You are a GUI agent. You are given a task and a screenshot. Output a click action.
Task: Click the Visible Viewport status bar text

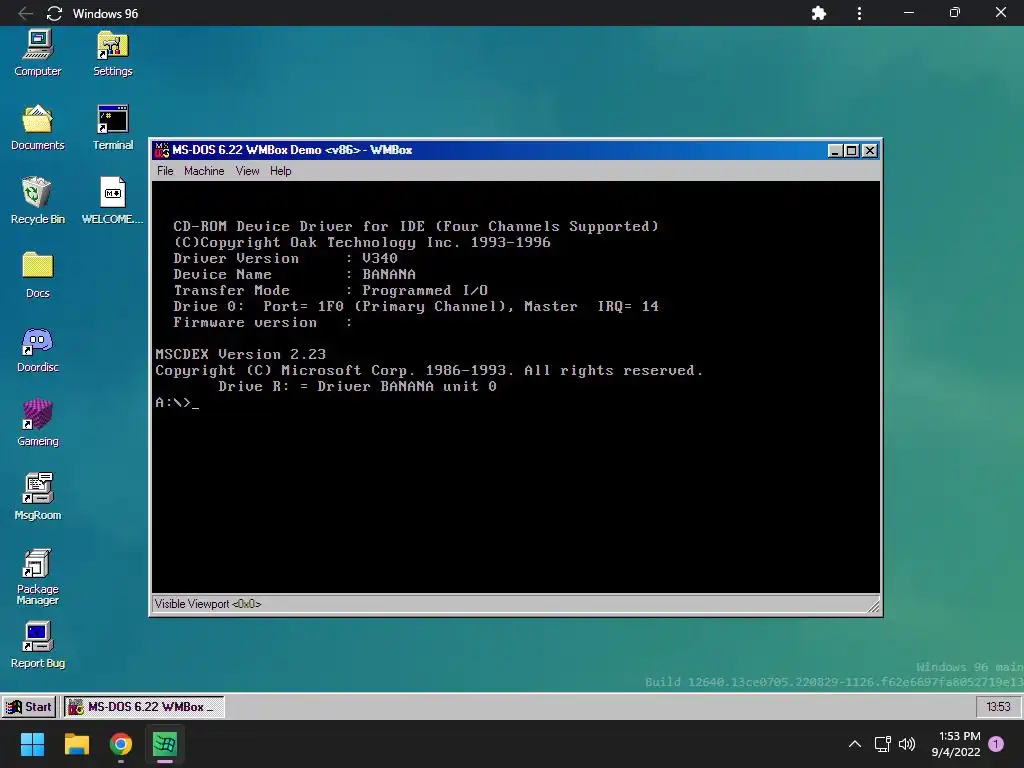point(208,604)
